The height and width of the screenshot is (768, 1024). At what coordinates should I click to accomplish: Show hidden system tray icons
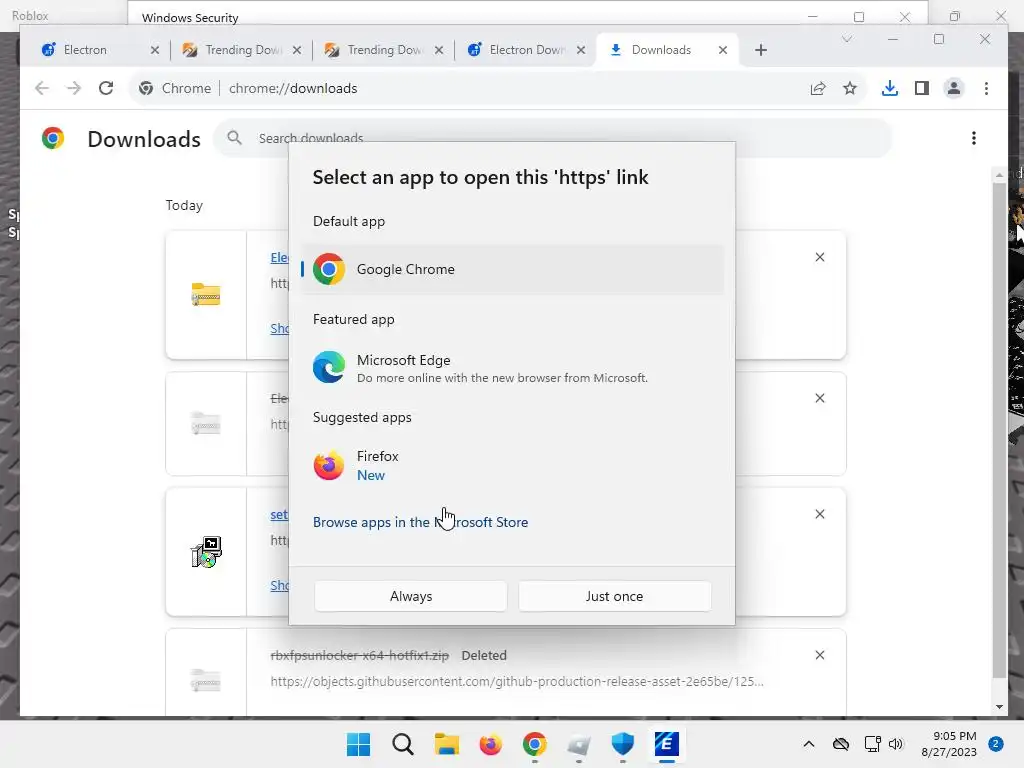pos(809,744)
